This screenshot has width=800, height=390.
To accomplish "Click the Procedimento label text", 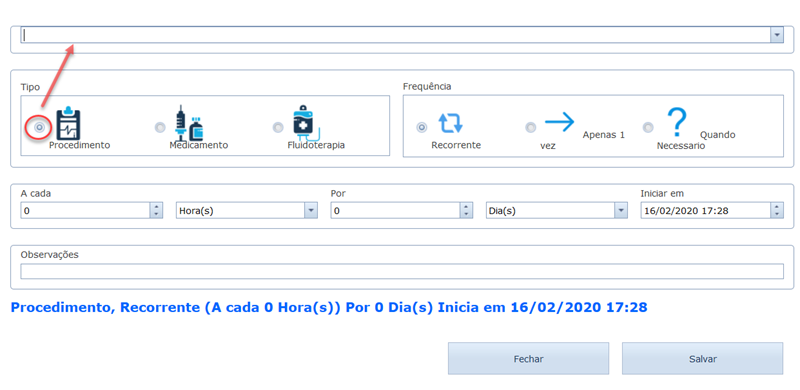I will [x=80, y=145].
